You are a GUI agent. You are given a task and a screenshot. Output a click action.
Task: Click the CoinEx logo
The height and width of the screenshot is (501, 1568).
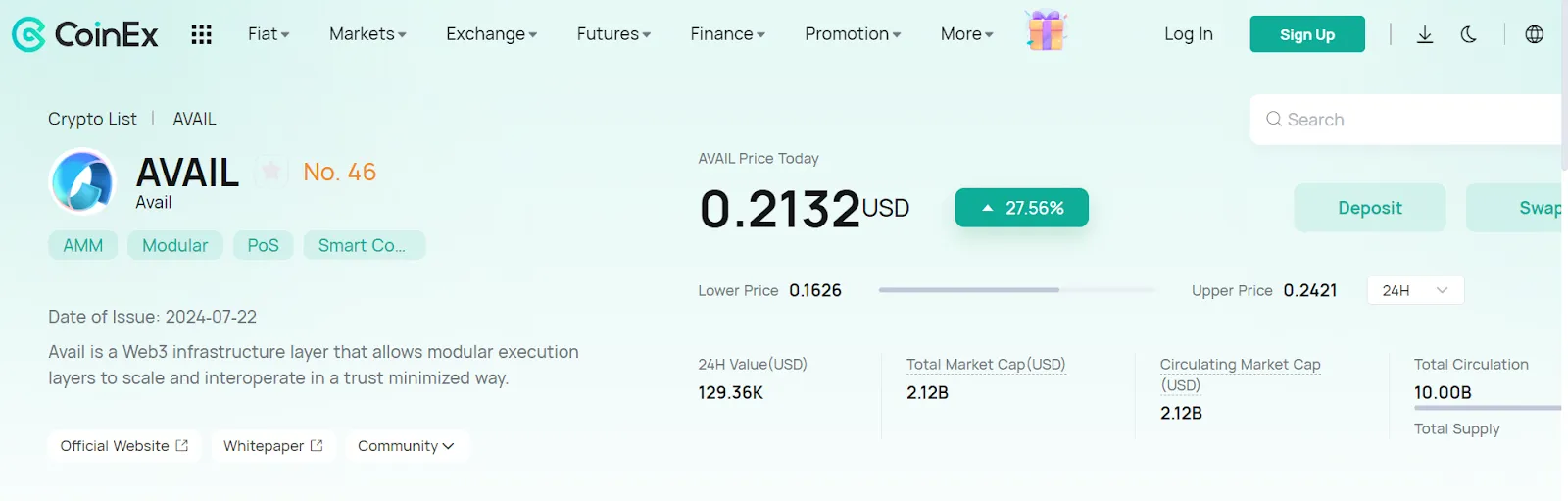[x=84, y=34]
